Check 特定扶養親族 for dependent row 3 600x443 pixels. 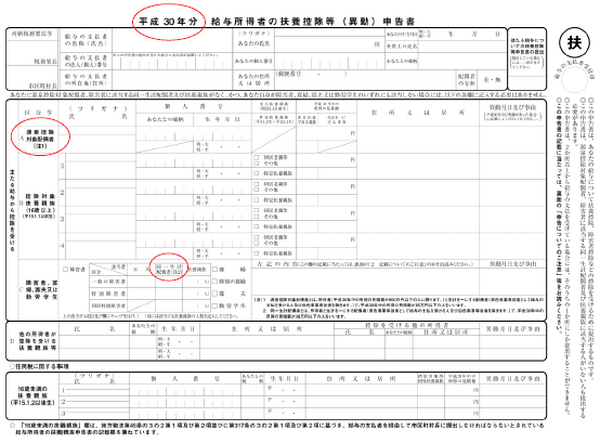pos(256,226)
